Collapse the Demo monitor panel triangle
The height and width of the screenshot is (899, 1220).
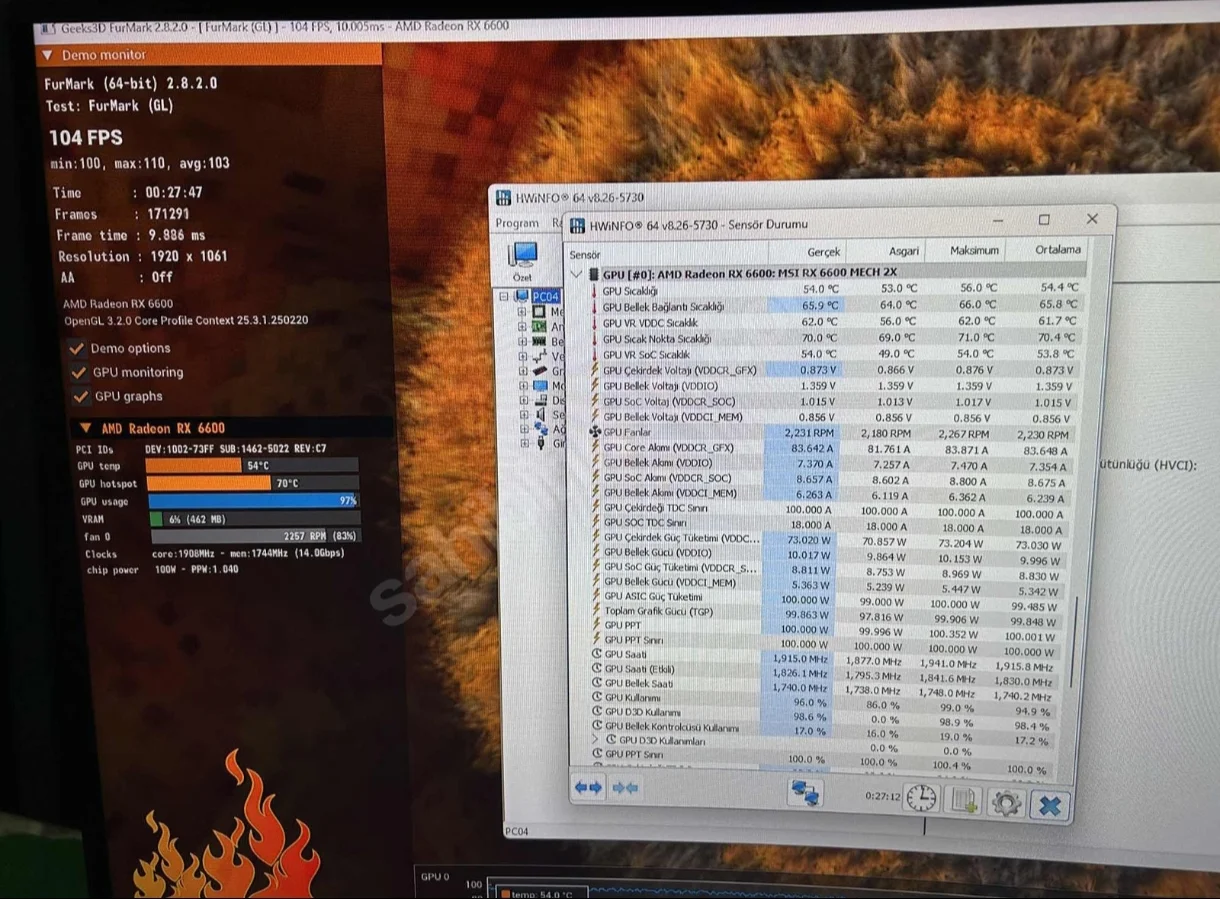click(47, 55)
